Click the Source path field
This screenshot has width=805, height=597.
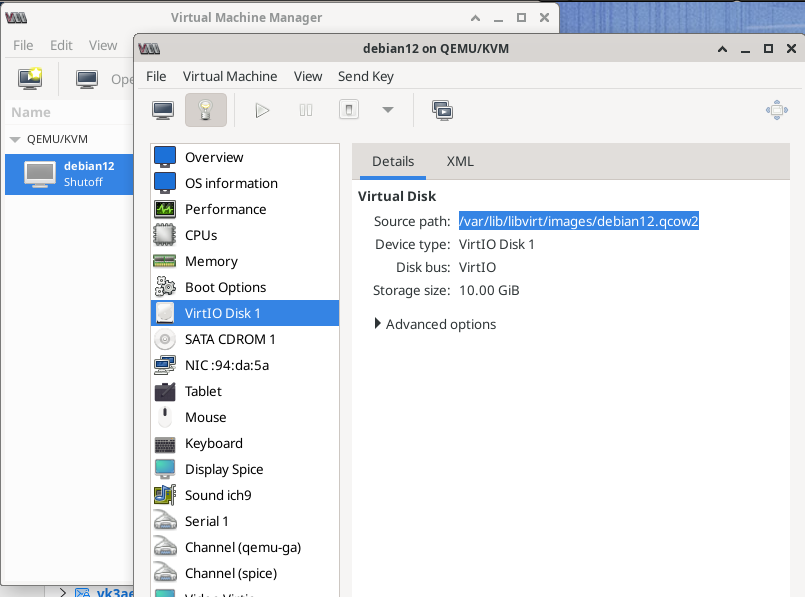point(579,221)
